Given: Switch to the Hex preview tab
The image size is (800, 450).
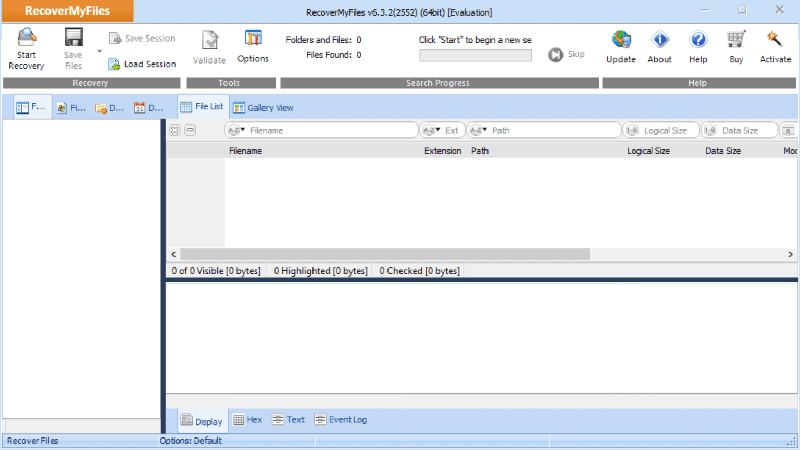Looking at the screenshot, I should click(247, 420).
